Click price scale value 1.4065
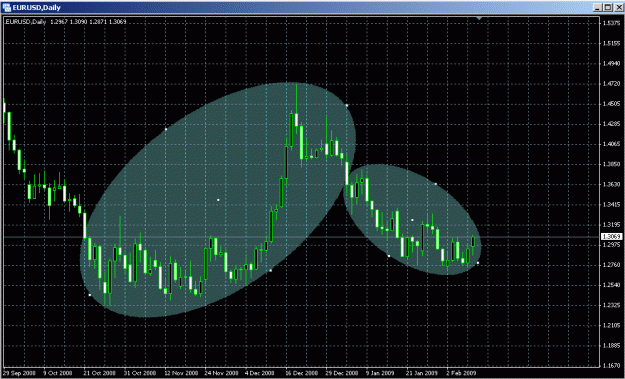The image size is (625, 379). (x=611, y=144)
